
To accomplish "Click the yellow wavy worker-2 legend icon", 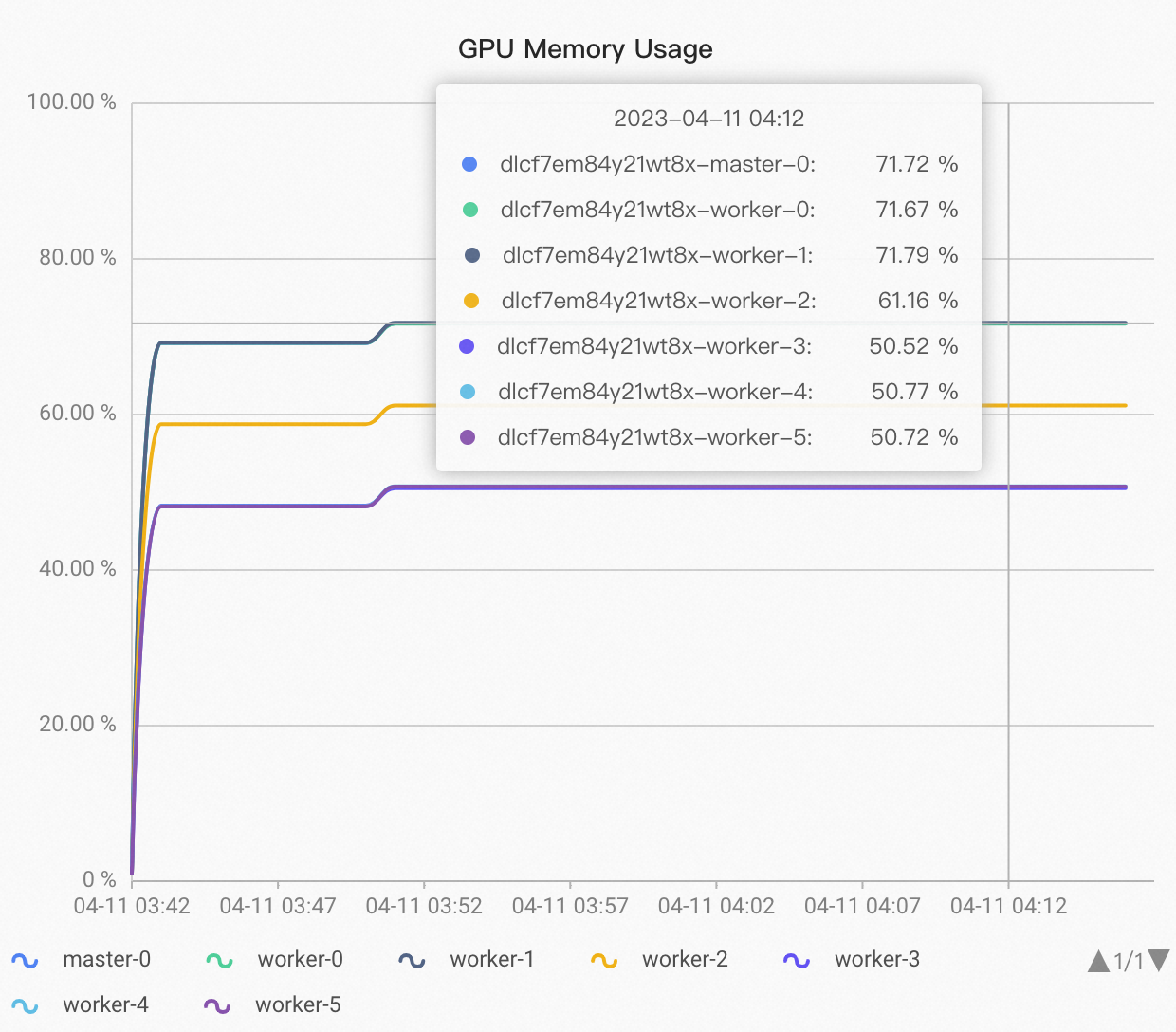I will [604, 959].
